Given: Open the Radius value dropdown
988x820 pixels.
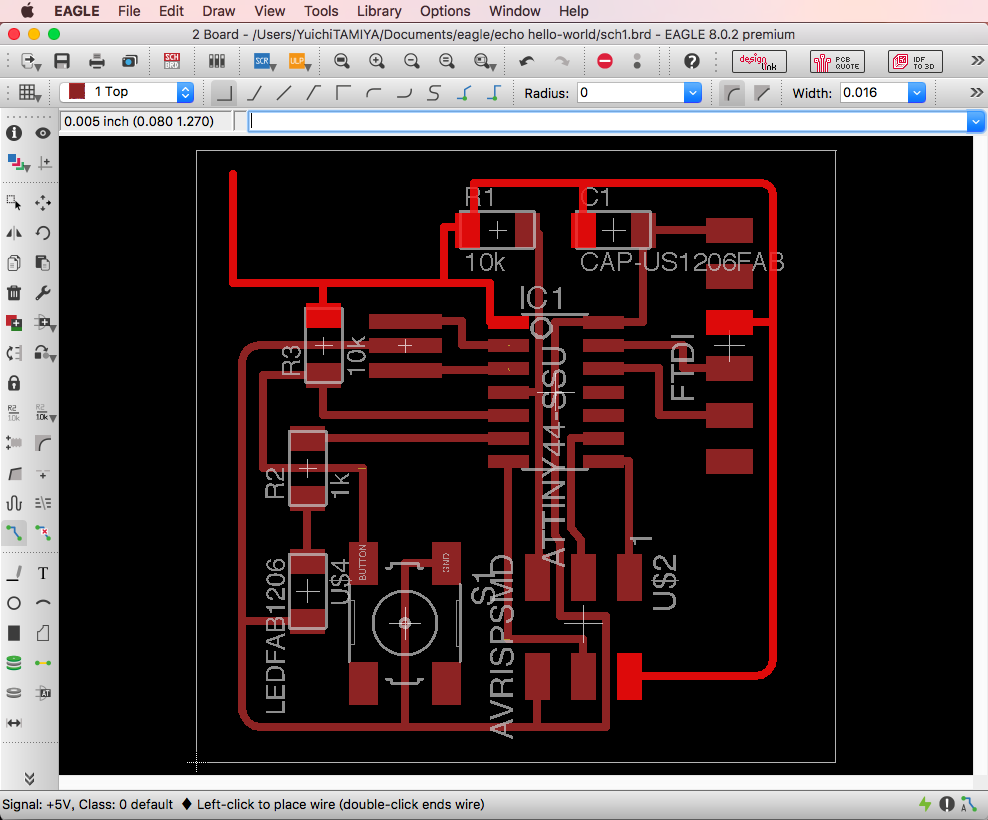Looking at the screenshot, I should (692, 93).
